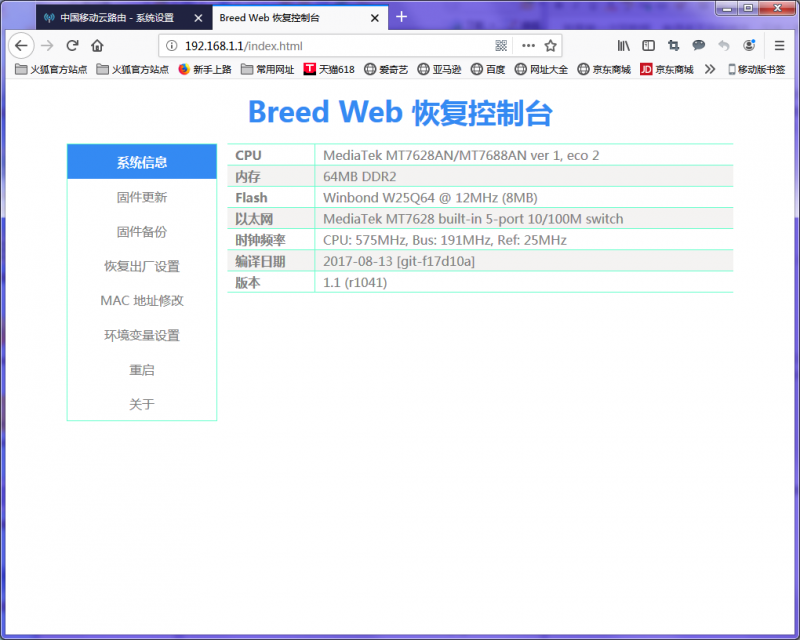Click the version value 1.1 (r1041)
Screen dimensions: 800x640
tap(355, 283)
